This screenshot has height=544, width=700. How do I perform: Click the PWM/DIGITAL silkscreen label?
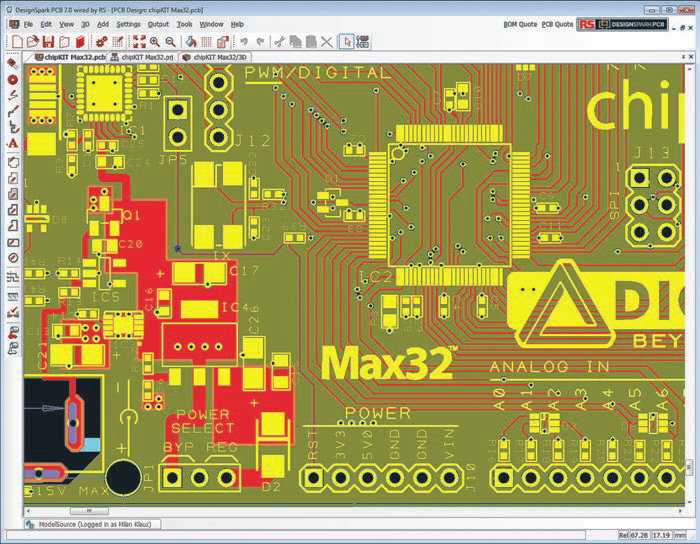coord(317,72)
